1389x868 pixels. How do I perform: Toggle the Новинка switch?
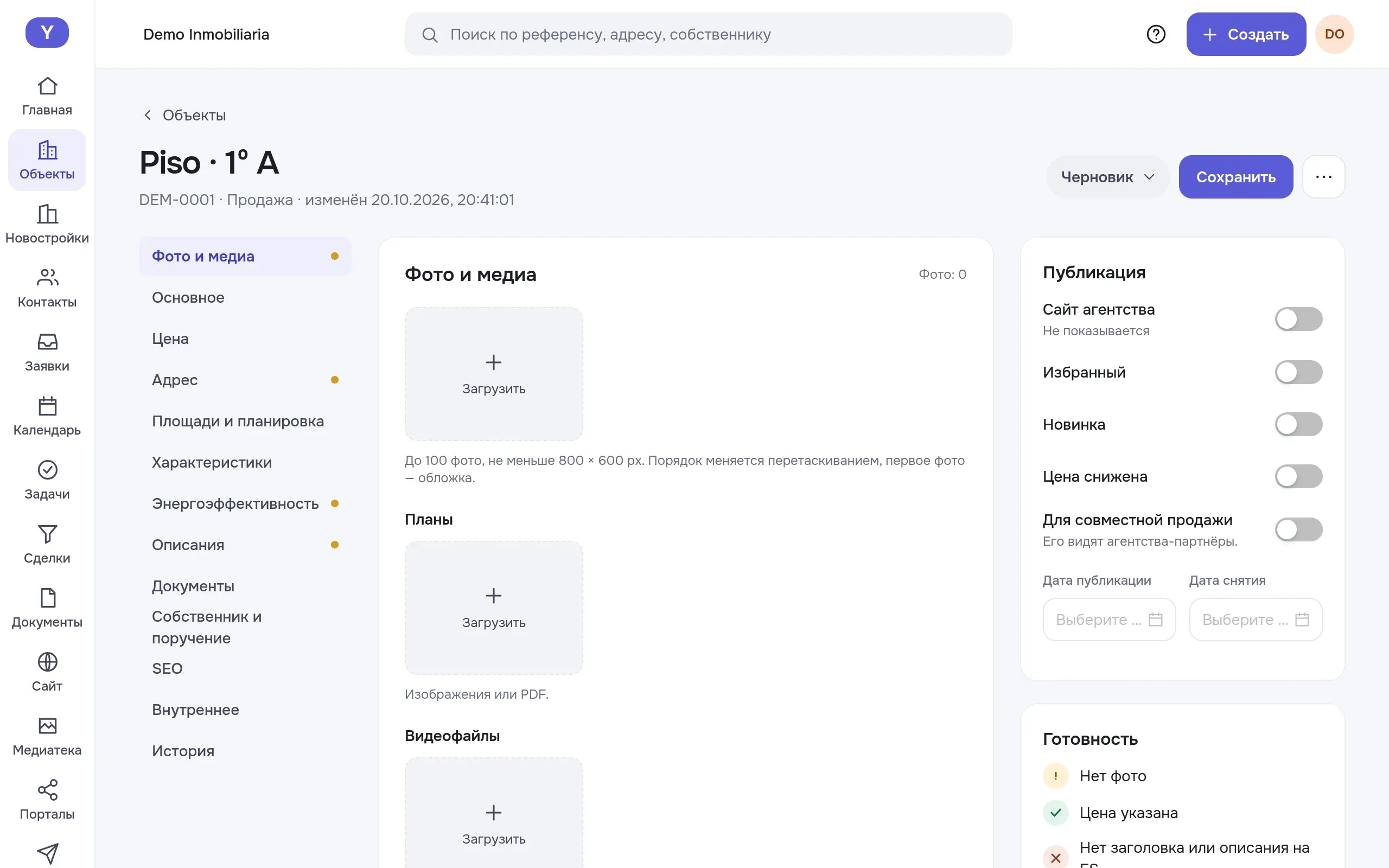point(1298,425)
